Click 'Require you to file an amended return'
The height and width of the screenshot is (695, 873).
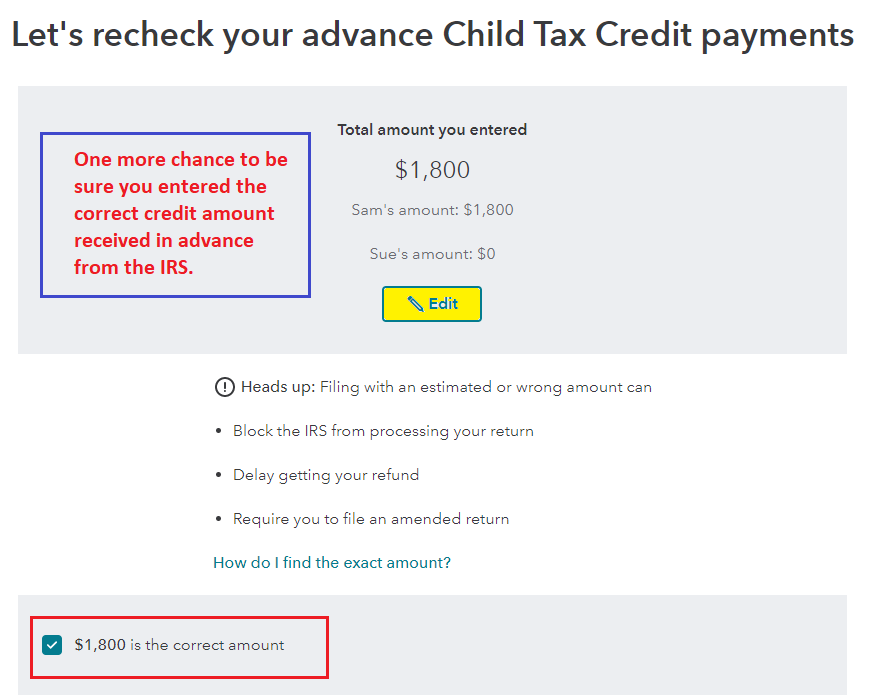point(371,519)
